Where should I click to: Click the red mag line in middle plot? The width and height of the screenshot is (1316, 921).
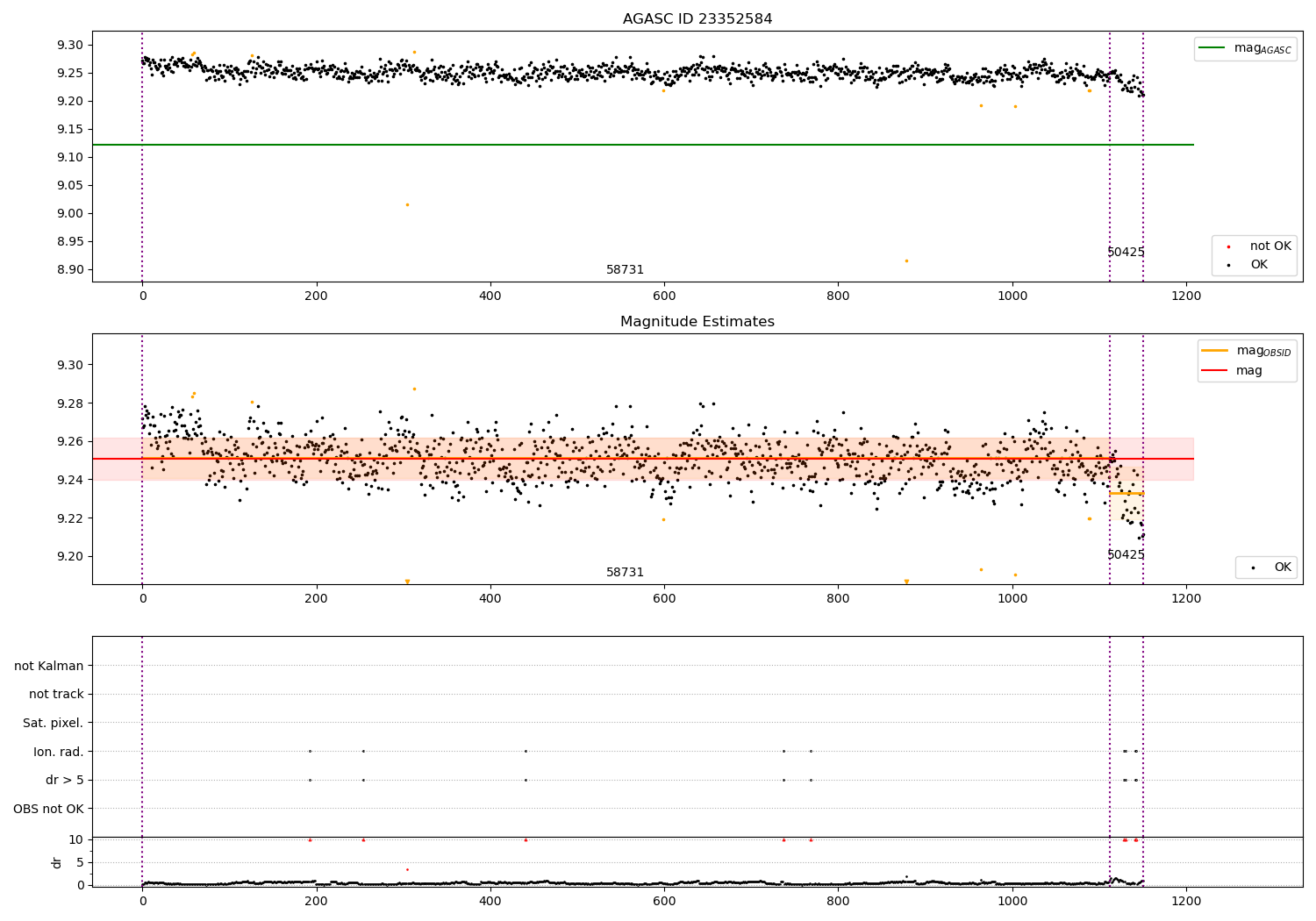coord(643,459)
